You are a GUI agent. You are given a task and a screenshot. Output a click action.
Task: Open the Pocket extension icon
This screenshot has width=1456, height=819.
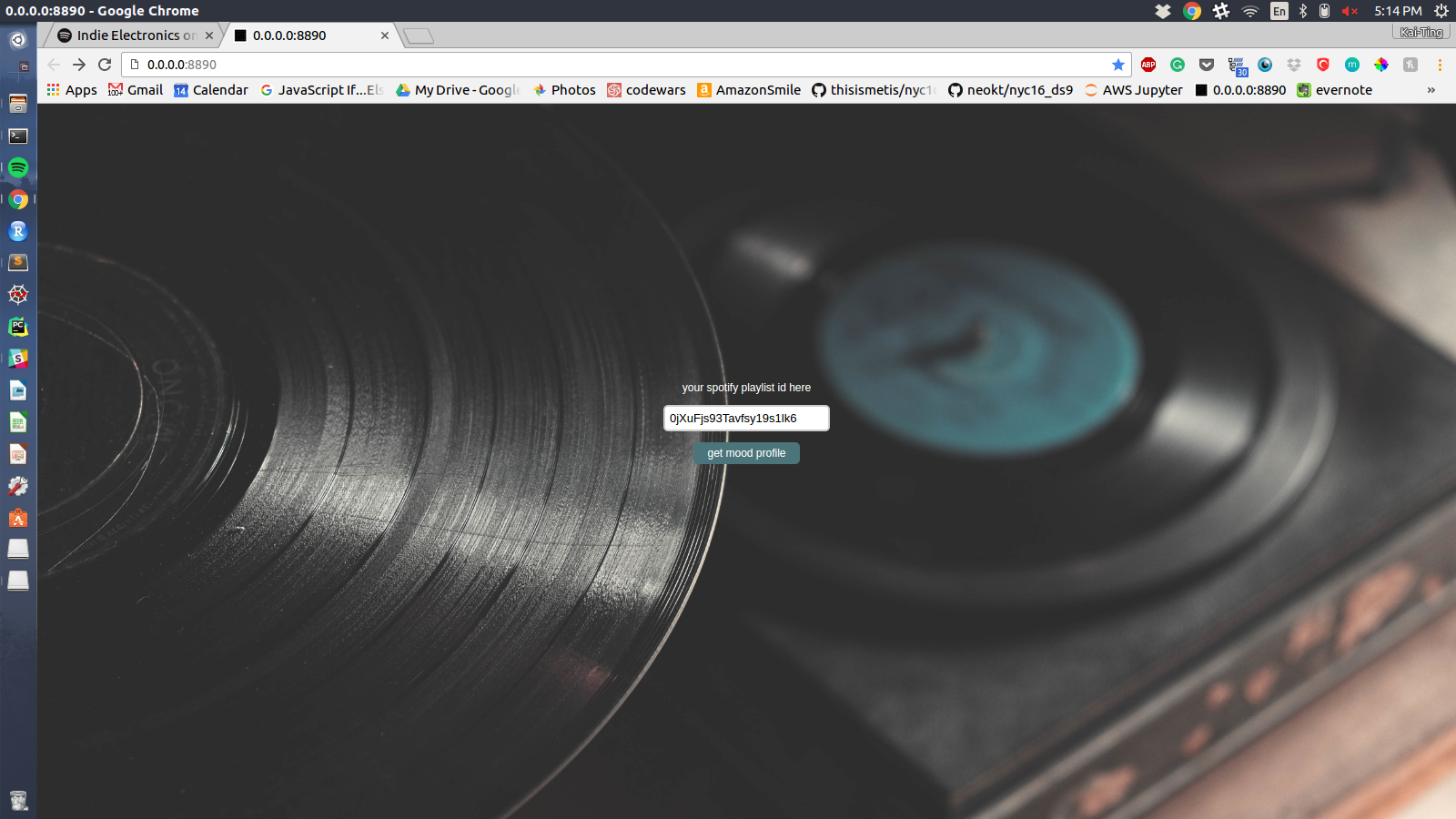(x=1207, y=65)
